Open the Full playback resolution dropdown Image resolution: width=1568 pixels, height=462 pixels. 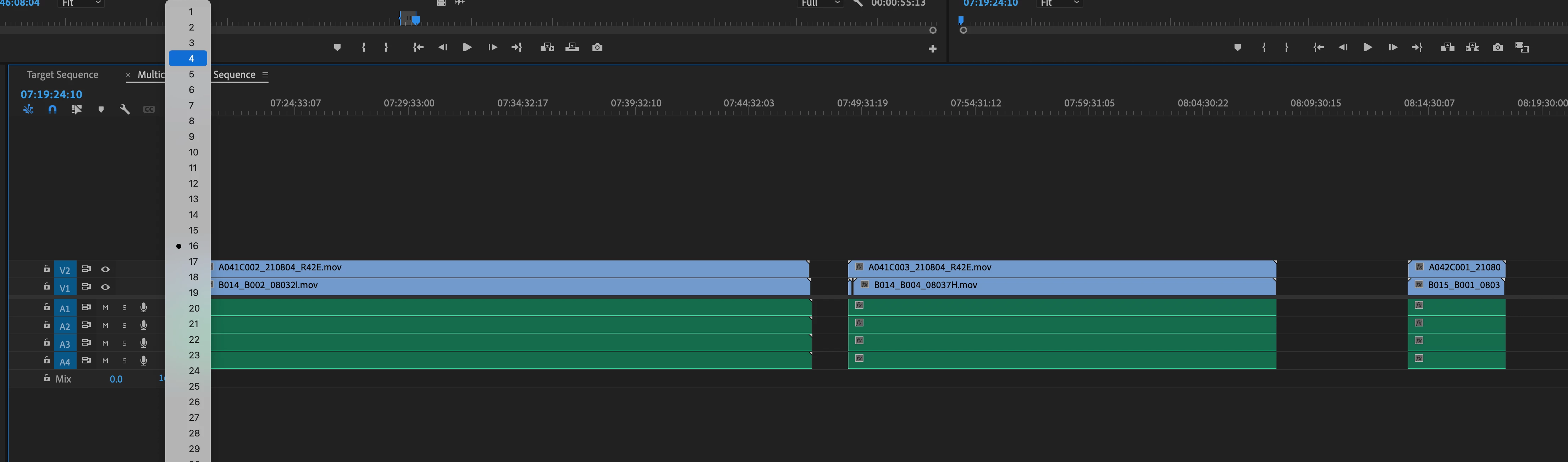[x=820, y=4]
